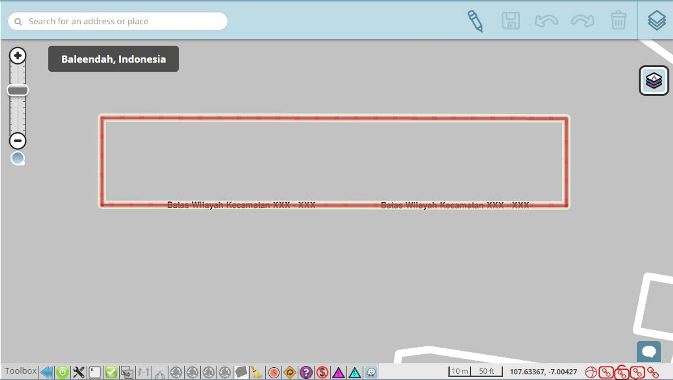Click the greyed-out -1 Toolbox icon
This screenshot has height=380, width=673.
pyautogui.click(x=143, y=372)
